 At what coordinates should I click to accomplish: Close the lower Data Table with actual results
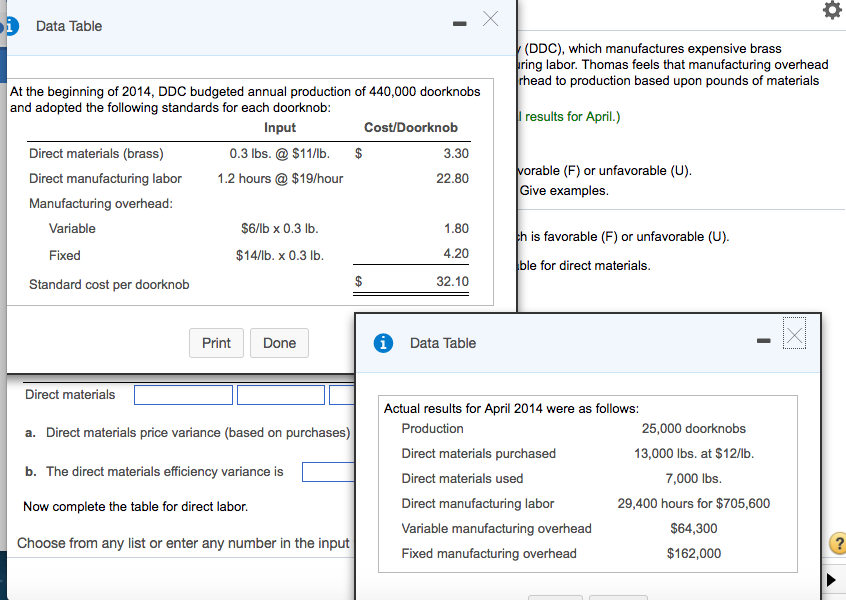pos(794,336)
